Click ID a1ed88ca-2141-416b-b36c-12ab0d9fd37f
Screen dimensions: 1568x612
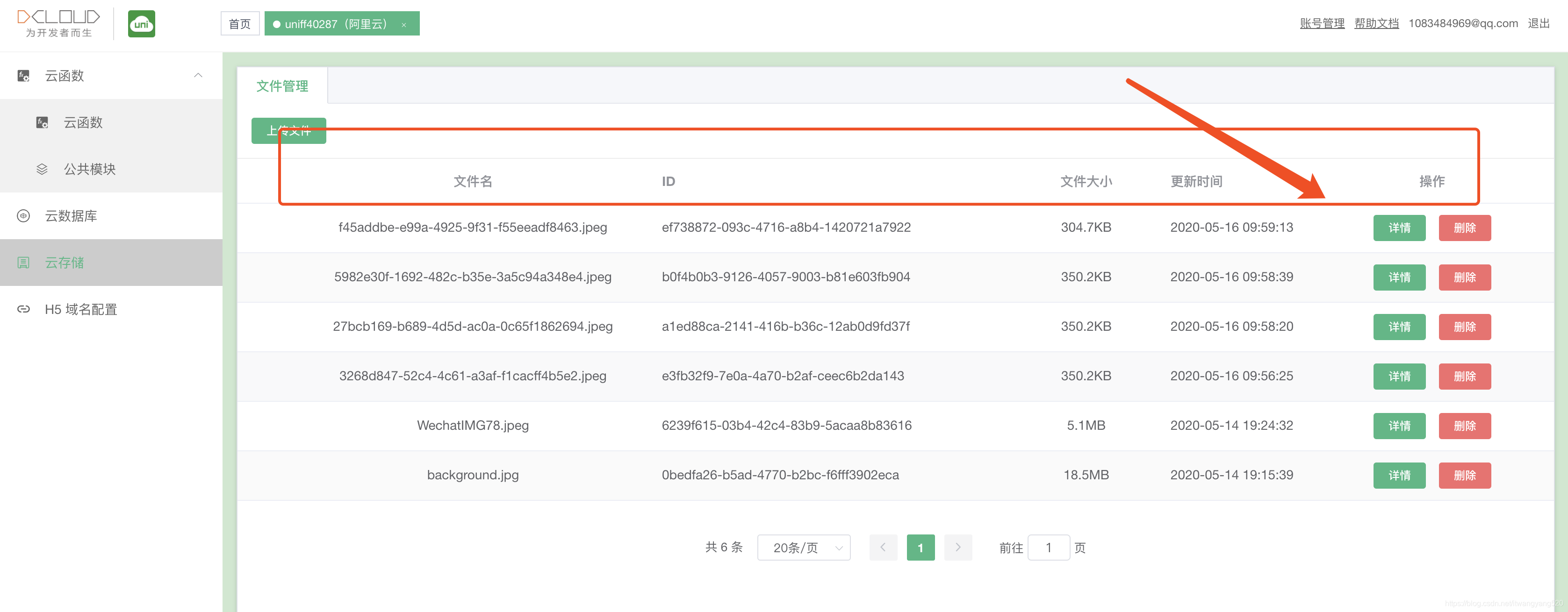coord(785,327)
